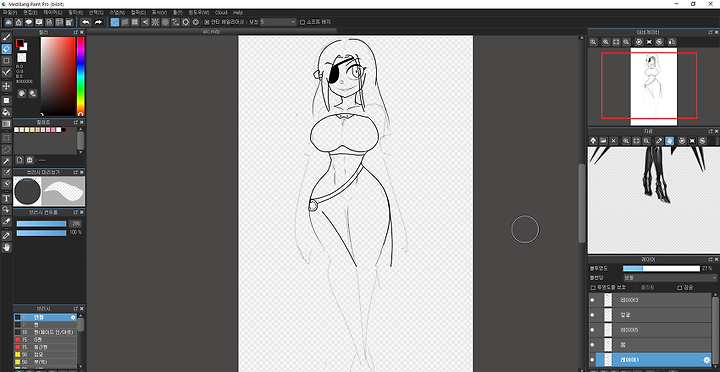
Task: Open the Help menu
Action: (x=238, y=12)
